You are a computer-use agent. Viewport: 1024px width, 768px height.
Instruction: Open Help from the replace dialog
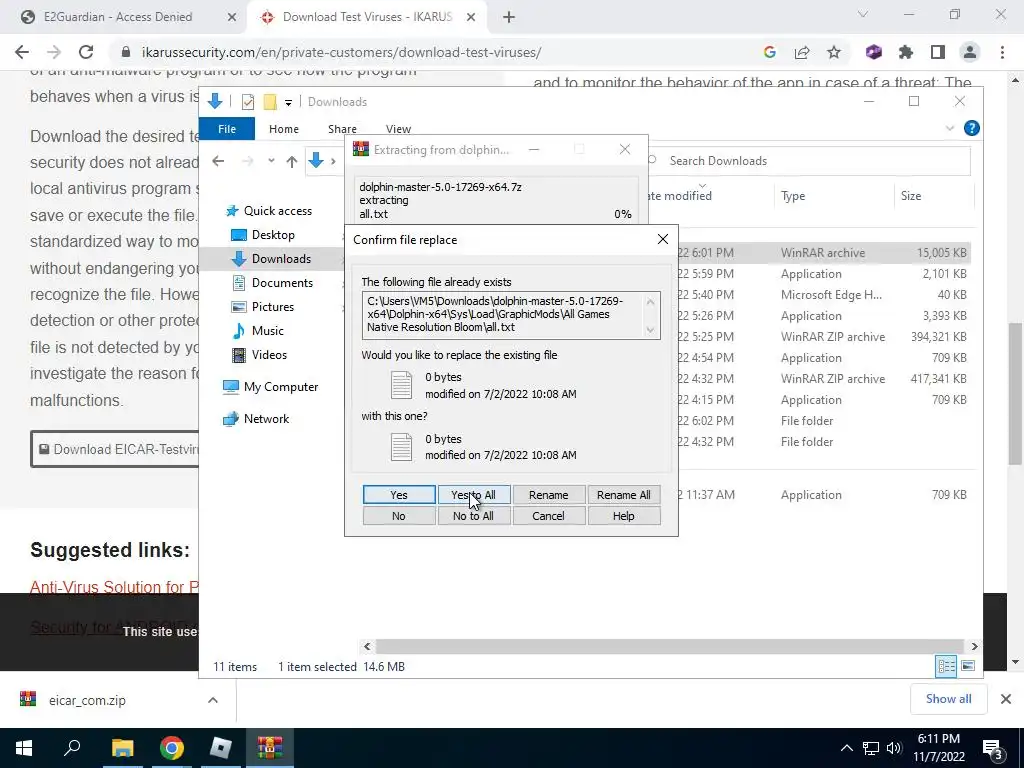pyautogui.click(x=624, y=516)
